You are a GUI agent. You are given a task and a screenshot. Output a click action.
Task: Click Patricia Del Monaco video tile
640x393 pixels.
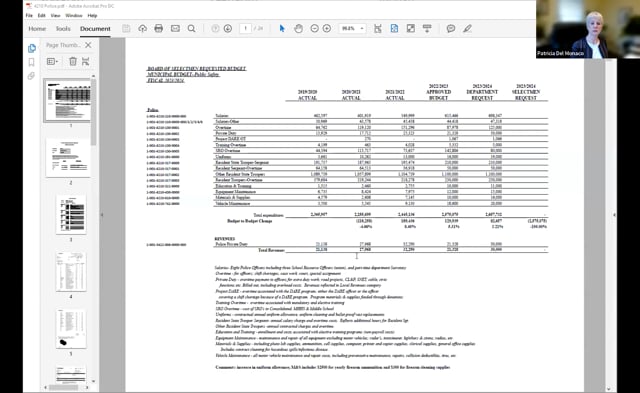pyautogui.click(x=588, y=29)
